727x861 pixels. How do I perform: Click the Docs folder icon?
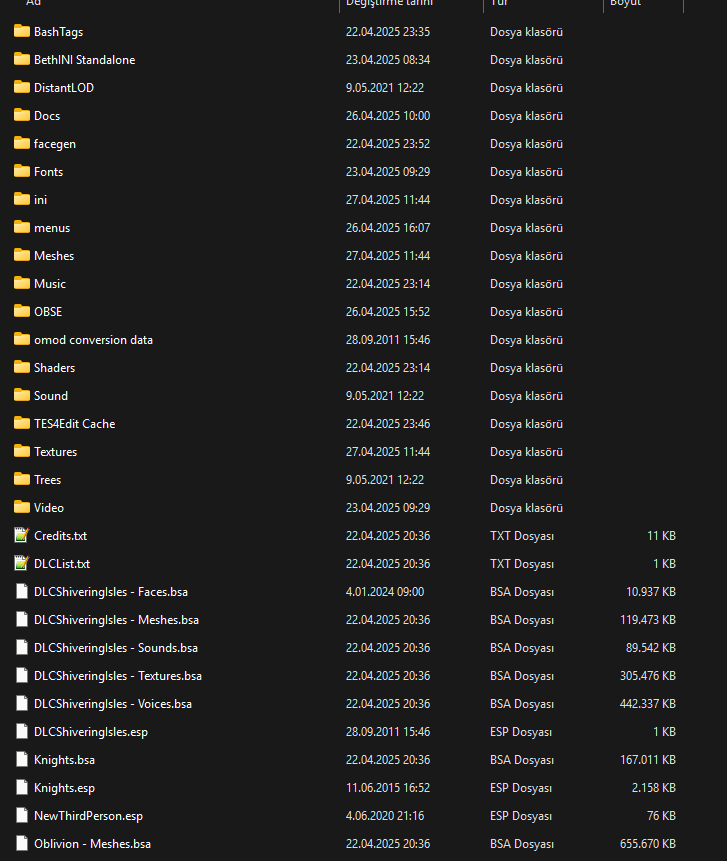point(22,115)
